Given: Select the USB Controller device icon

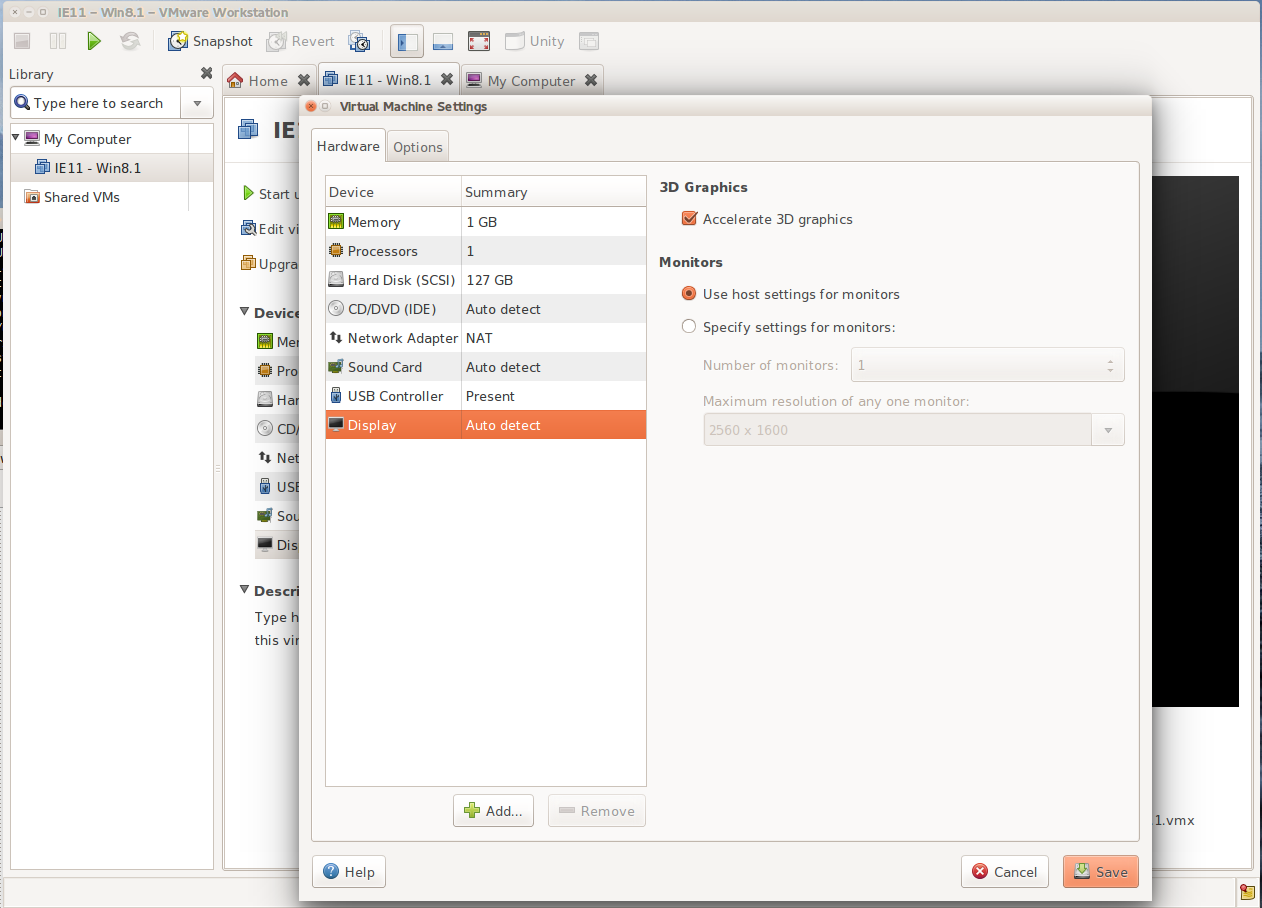Looking at the screenshot, I should (336, 396).
